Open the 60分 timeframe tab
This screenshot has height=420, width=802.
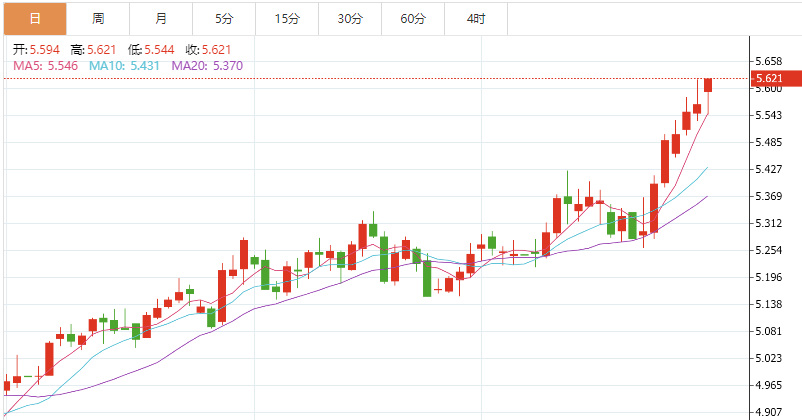413,19
